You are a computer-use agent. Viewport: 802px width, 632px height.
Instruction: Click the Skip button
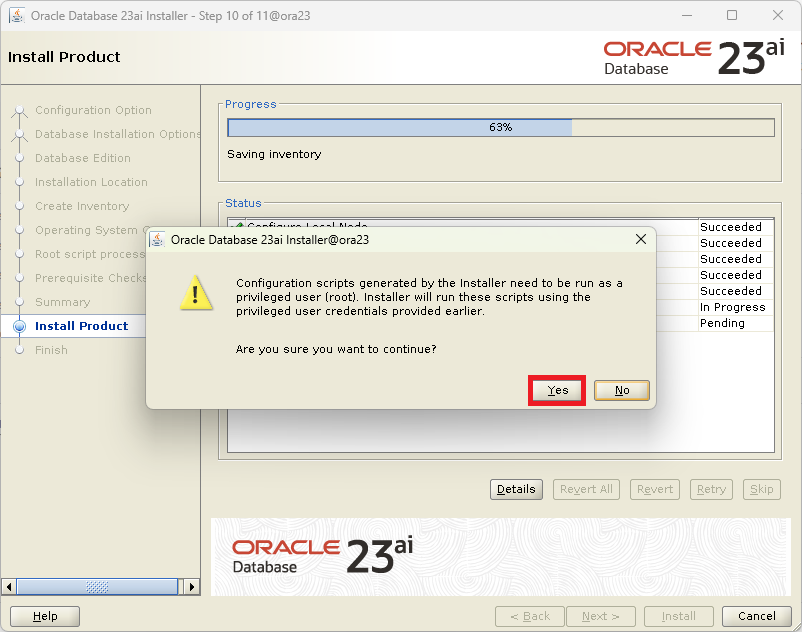(x=762, y=489)
